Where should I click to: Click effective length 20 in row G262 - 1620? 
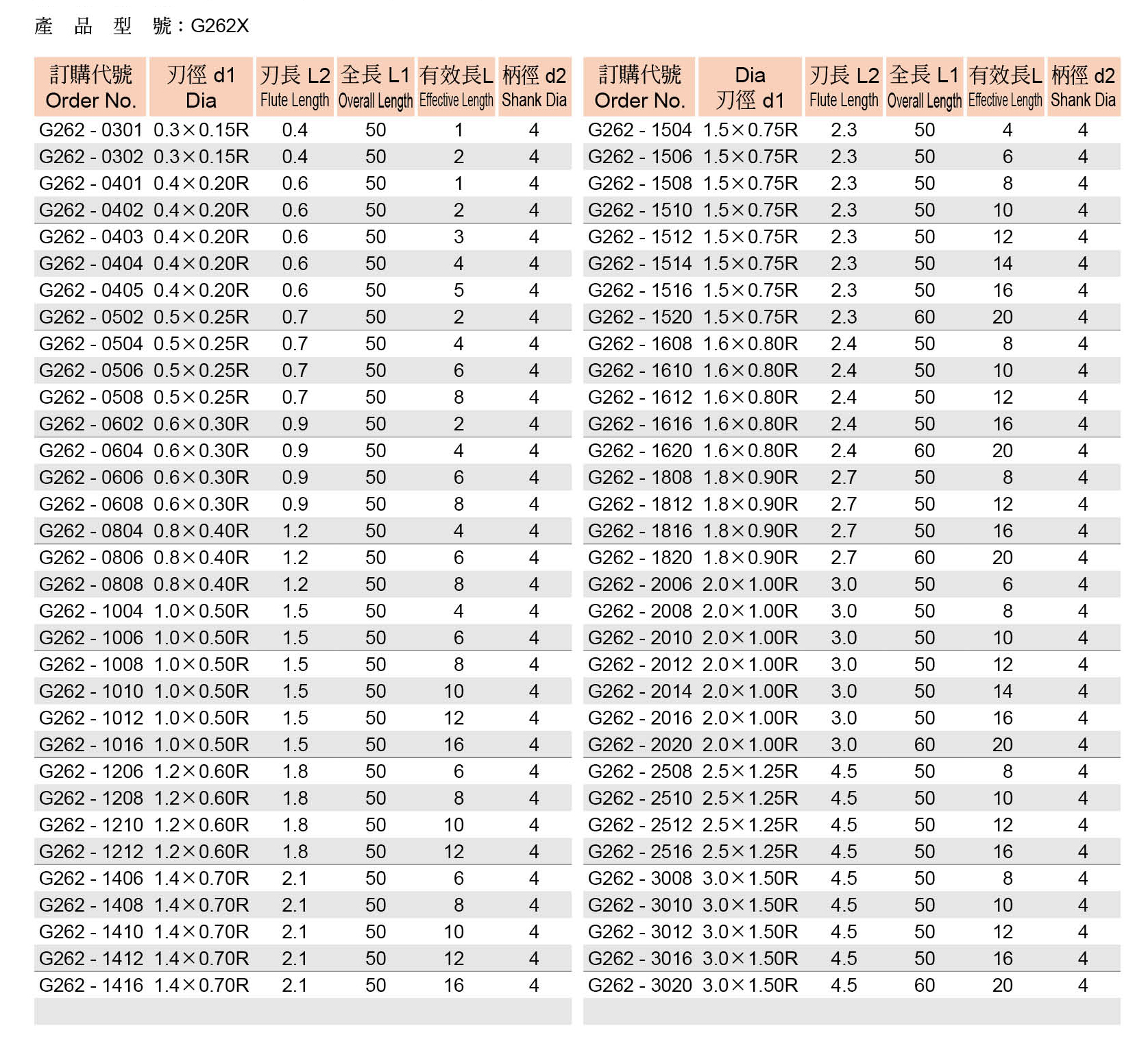tap(1003, 451)
